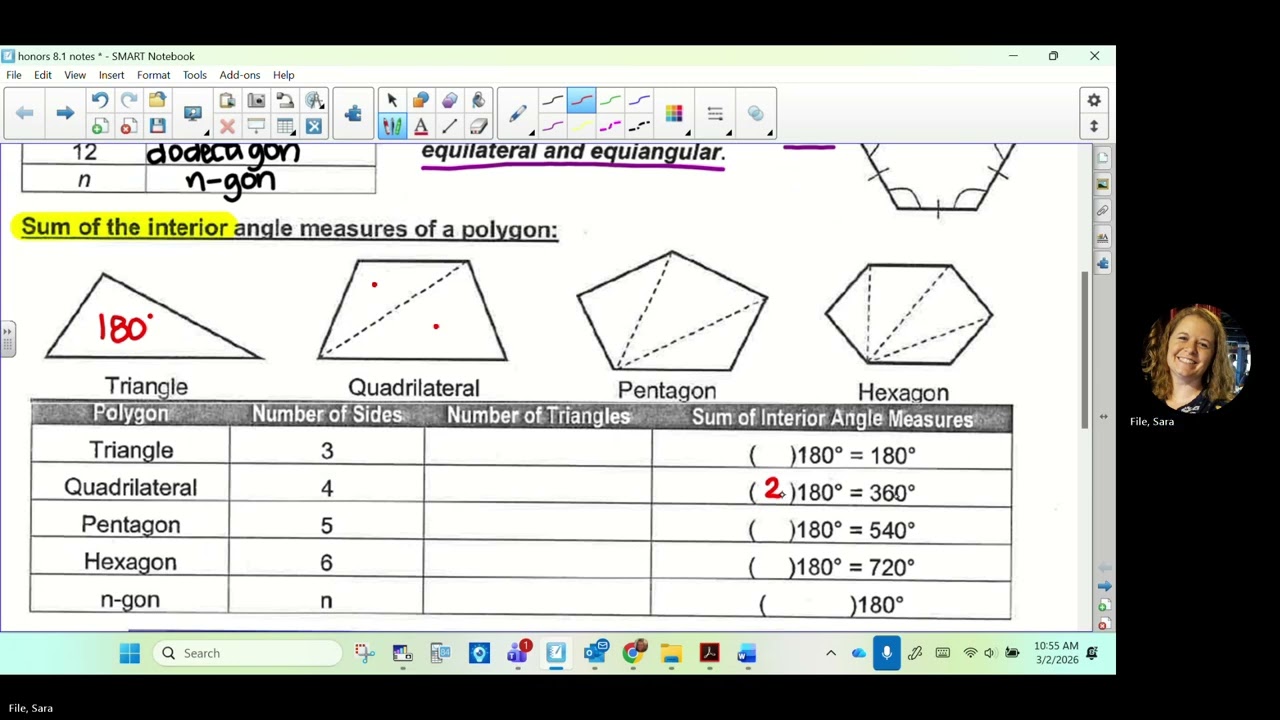This screenshot has height=720, width=1280.
Task: Open the document camera tool
Action: point(285,100)
